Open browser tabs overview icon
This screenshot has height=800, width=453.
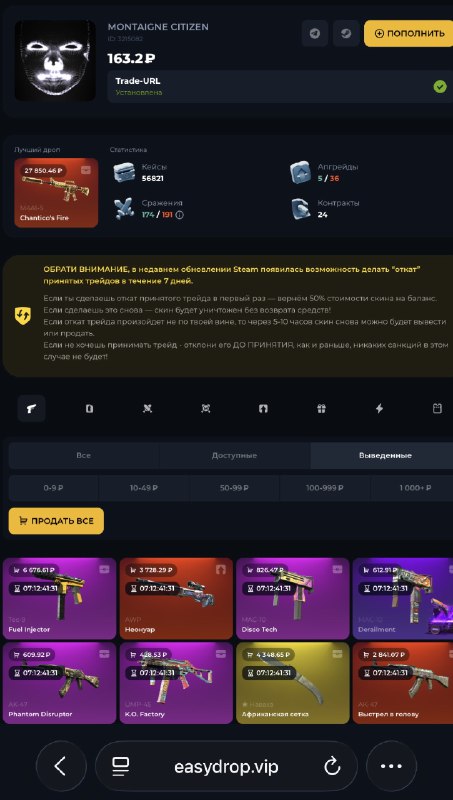tap(120, 766)
